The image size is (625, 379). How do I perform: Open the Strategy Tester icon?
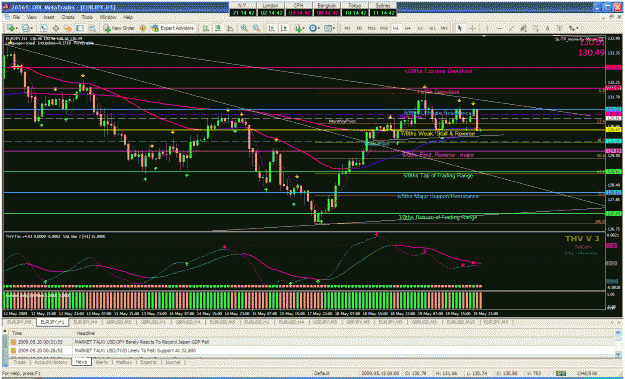[x=92, y=28]
